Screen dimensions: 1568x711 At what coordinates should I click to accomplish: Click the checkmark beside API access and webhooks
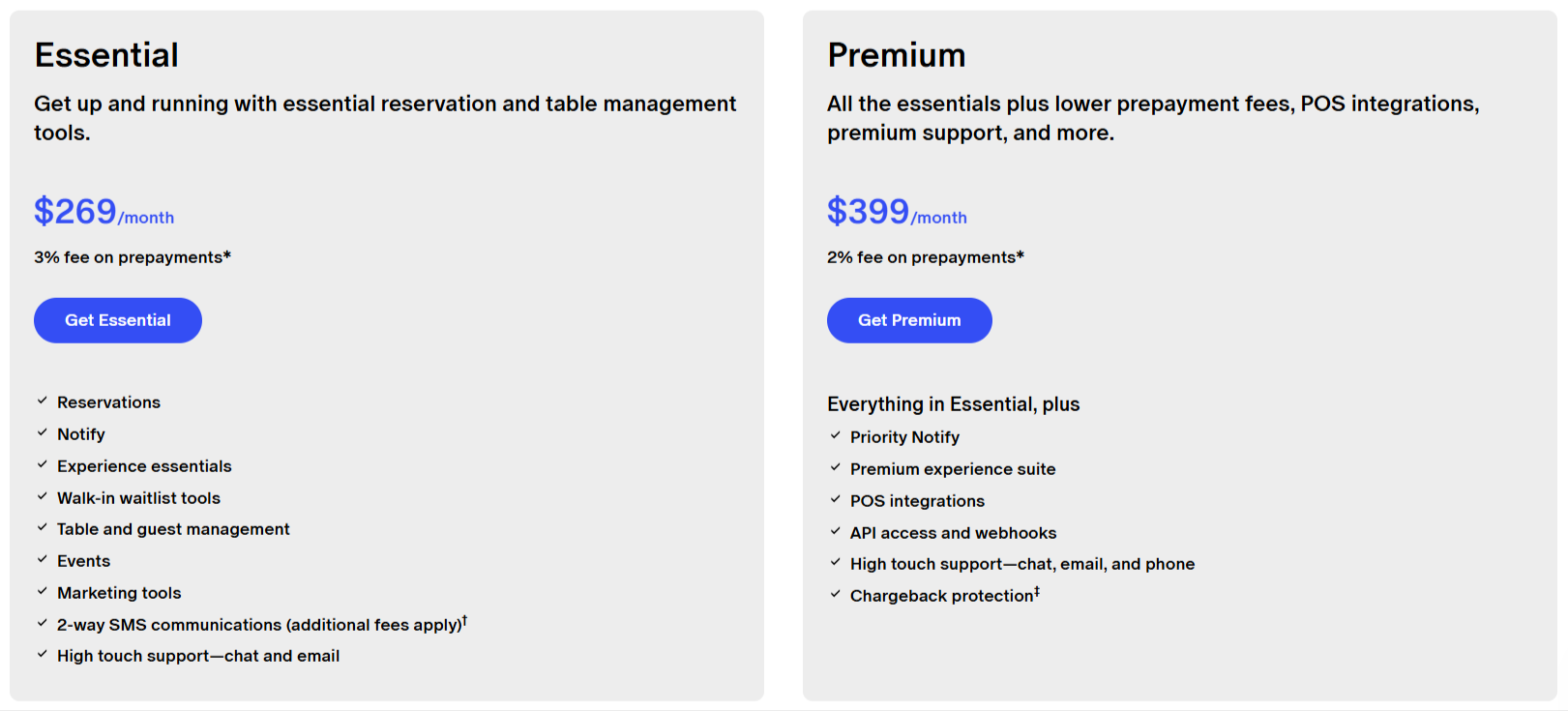pyautogui.click(x=836, y=531)
